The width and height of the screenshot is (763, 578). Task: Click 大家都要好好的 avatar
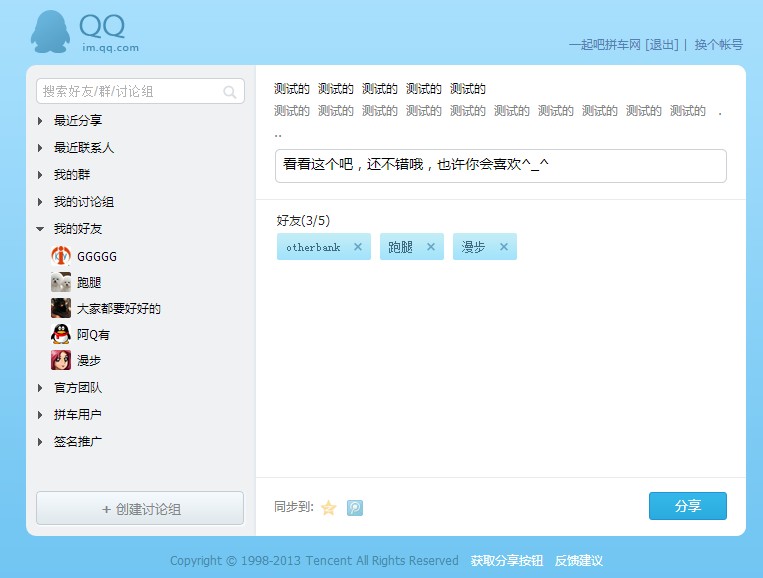pos(61,308)
